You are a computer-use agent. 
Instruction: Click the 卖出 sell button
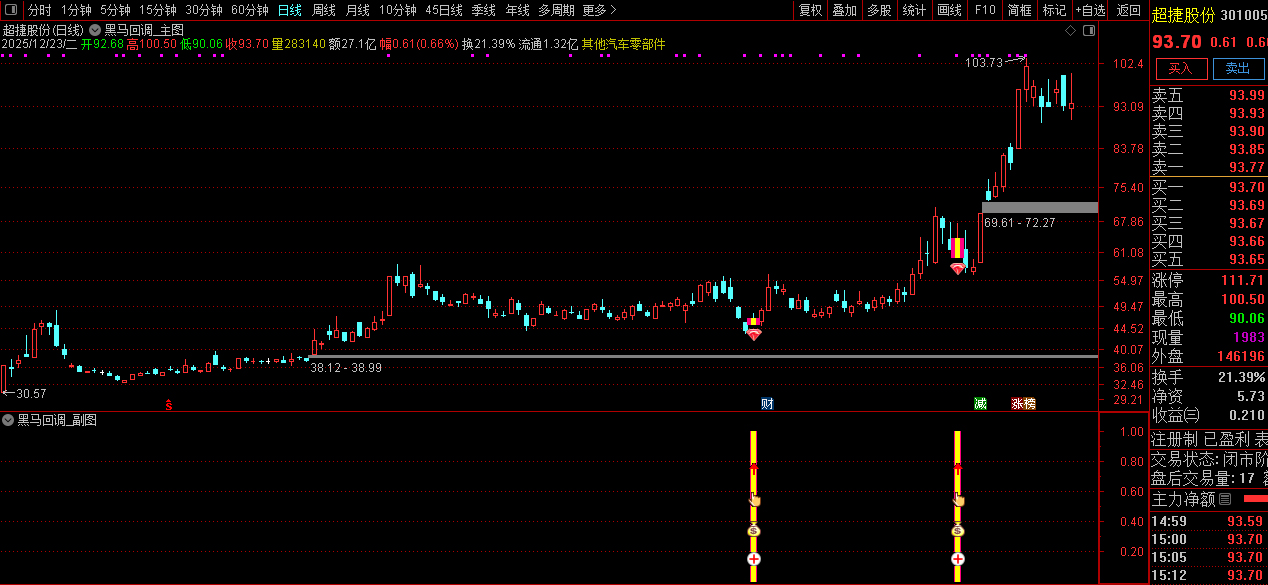pyautogui.click(x=1238, y=68)
